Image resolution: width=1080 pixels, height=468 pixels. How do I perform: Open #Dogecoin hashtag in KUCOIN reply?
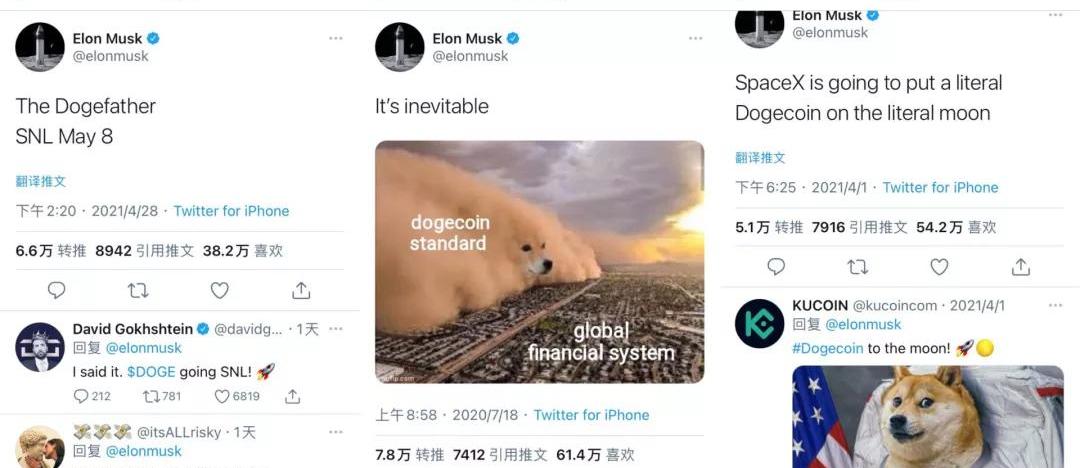827,348
